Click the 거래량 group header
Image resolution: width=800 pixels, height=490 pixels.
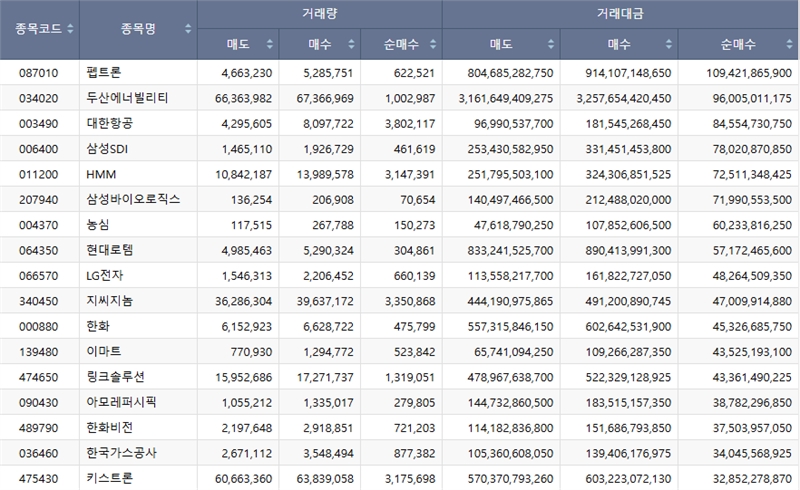319,14
